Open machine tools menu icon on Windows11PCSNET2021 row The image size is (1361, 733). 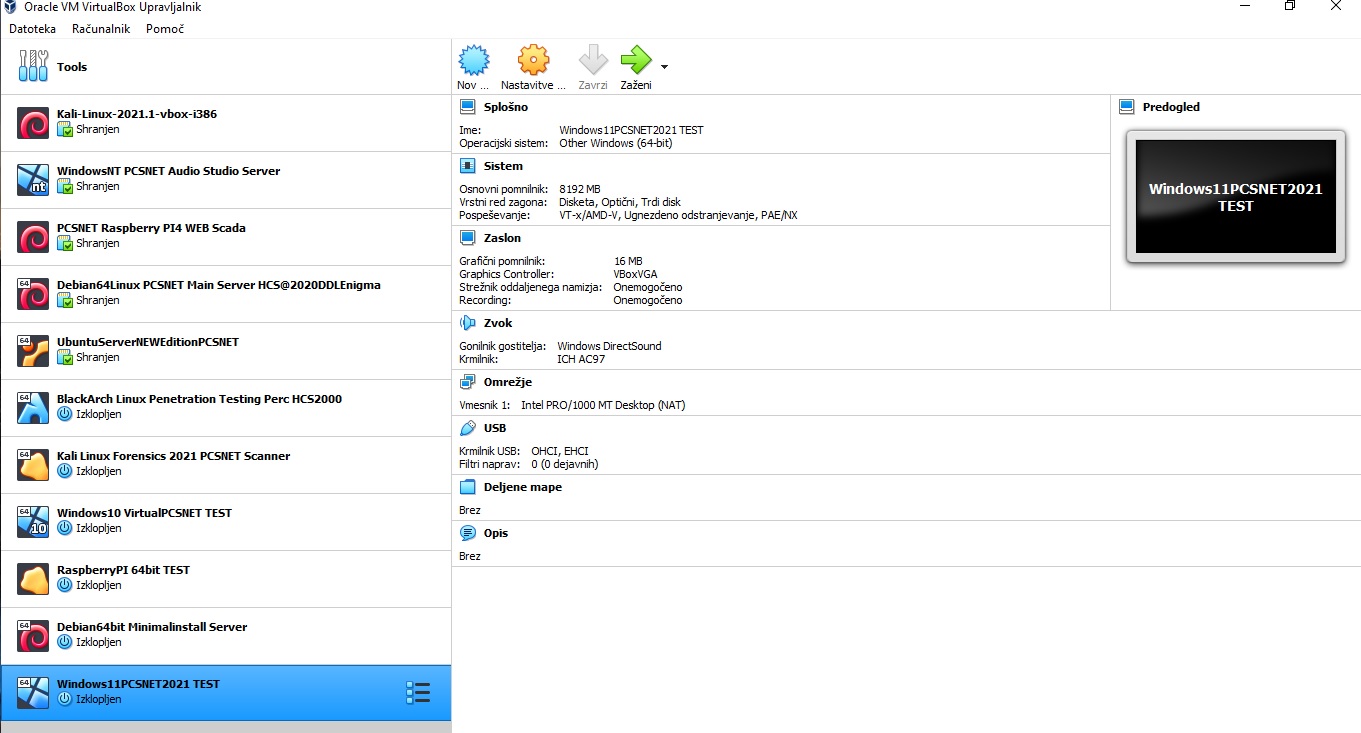(x=418, y=692)
